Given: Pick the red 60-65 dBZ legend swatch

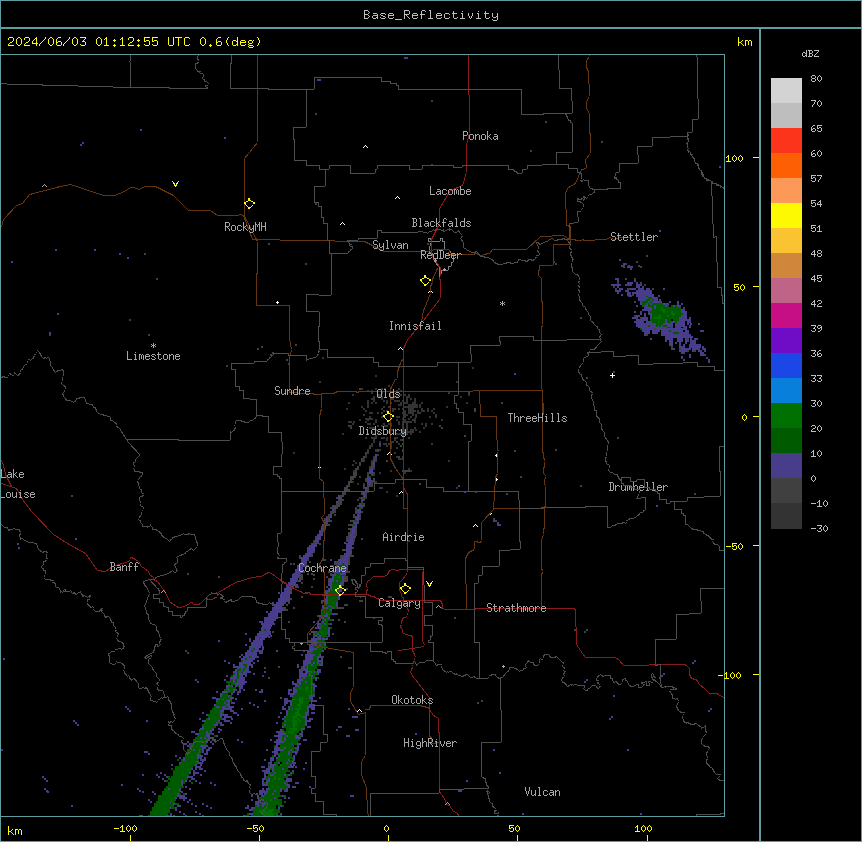Looking at the screenshot, I should pos(786,141).
